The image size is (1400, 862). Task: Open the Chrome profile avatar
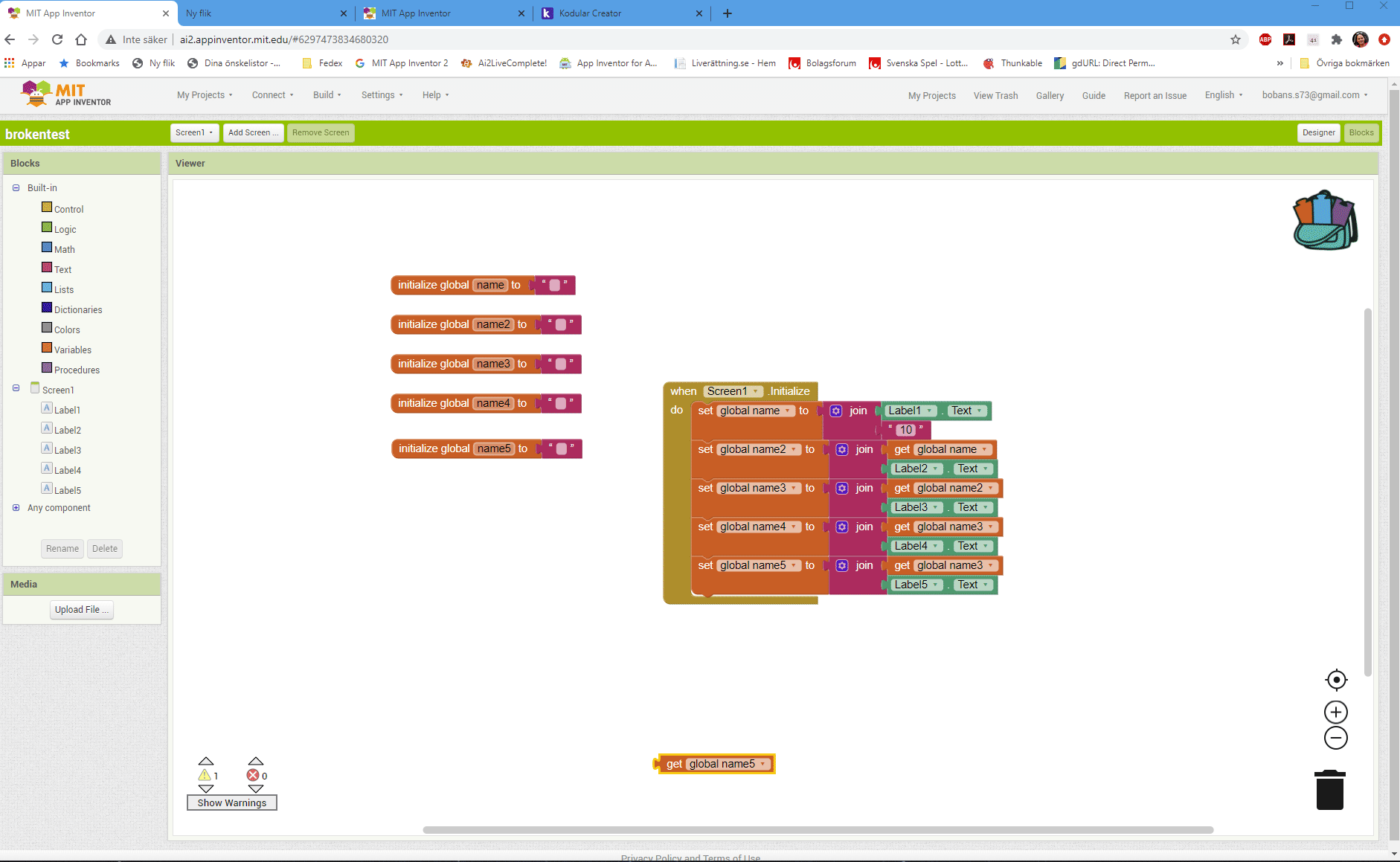pos(1361,39)
